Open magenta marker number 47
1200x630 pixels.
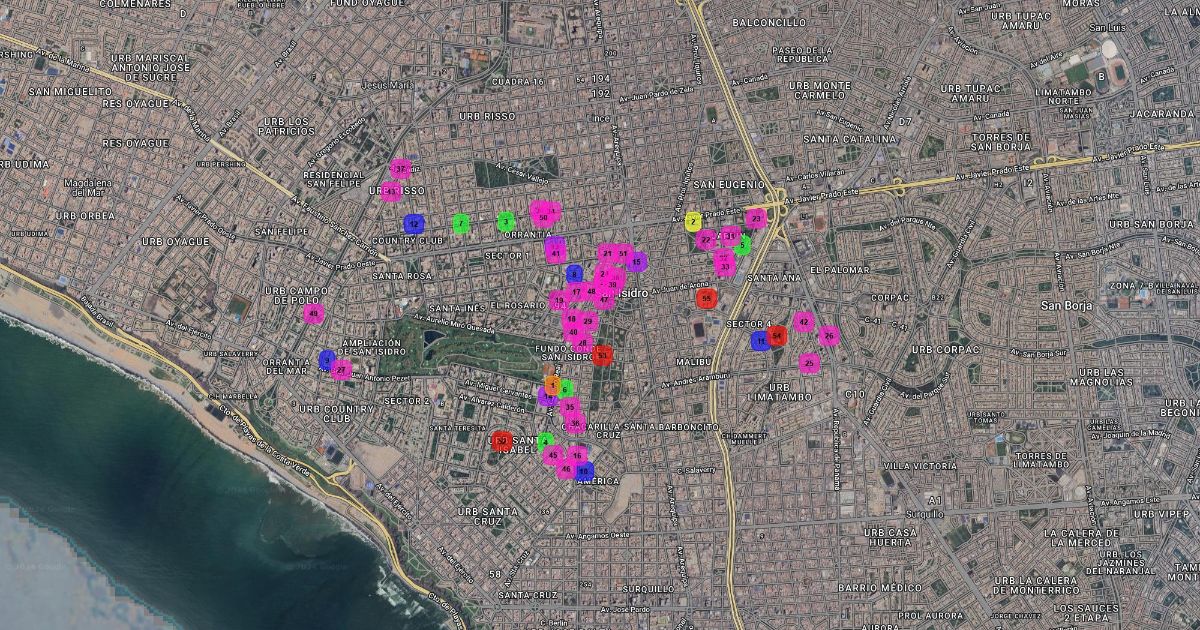pyautogui.click(x=604, y=299)
